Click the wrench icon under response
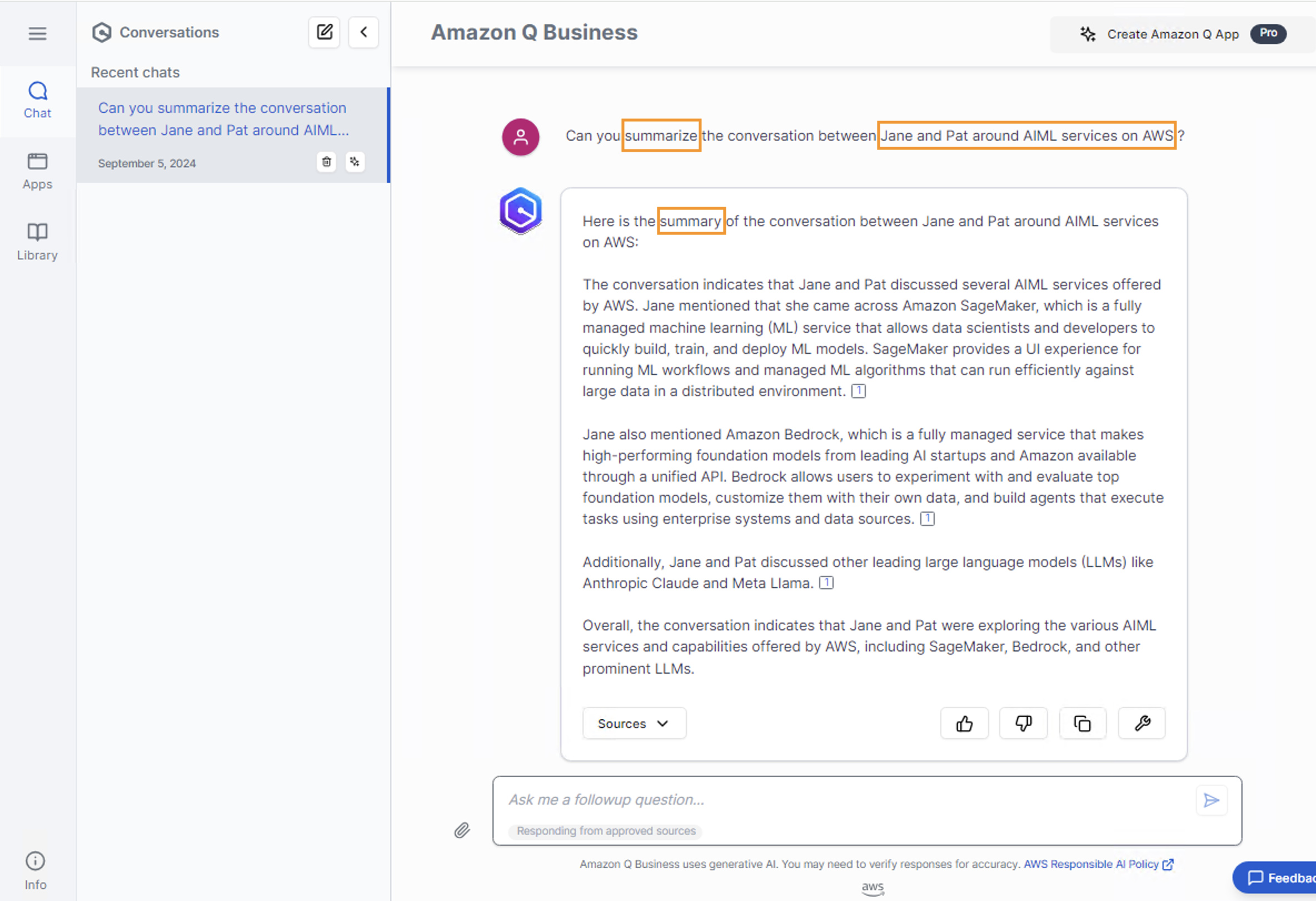The width and height of the screenshot is (1316, 901). point(1141,723)
